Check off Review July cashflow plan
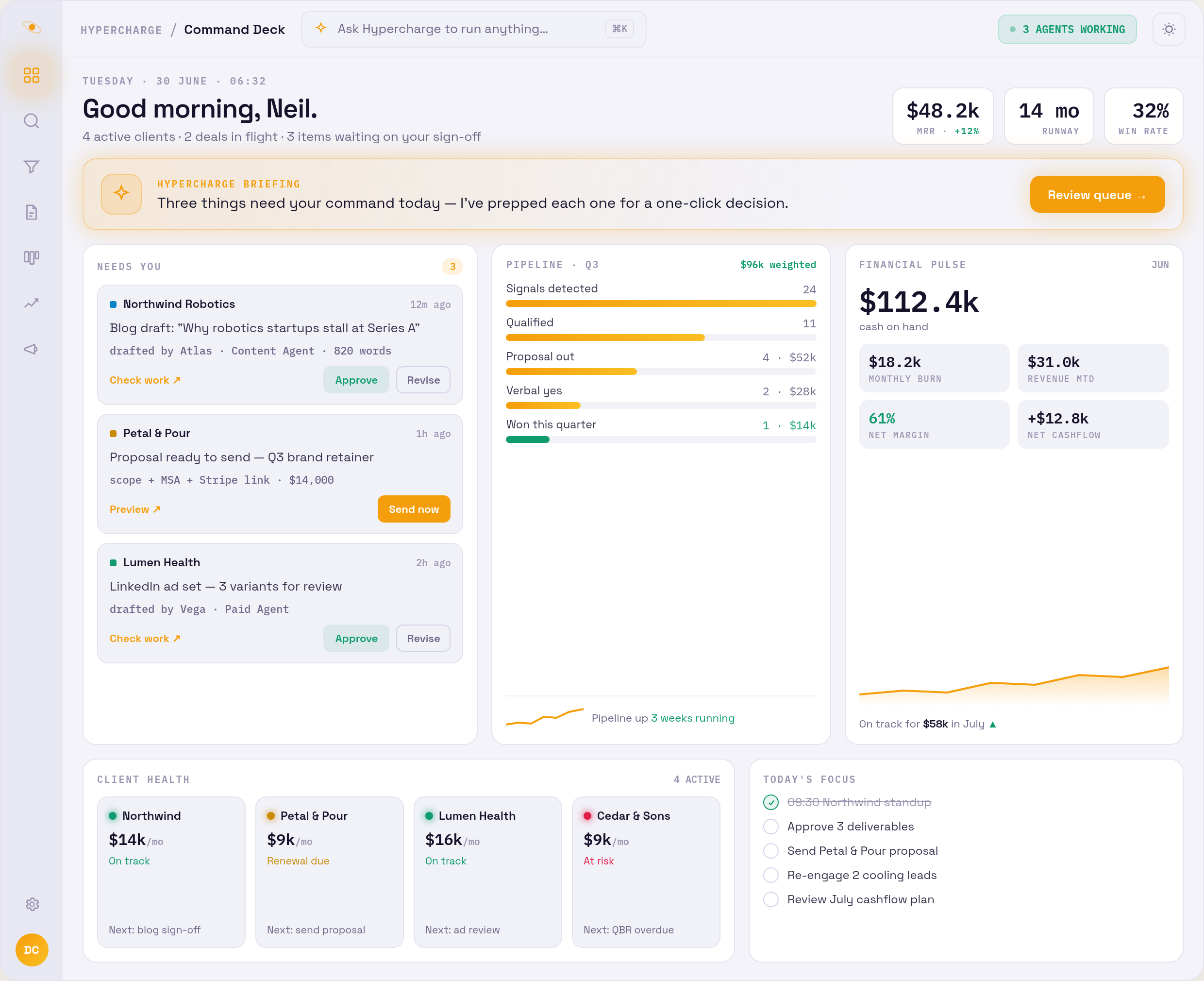 [x=770, y=899]
